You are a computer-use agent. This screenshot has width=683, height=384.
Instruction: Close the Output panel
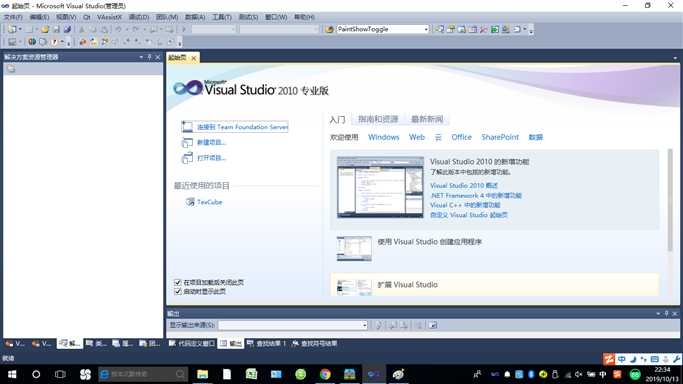[x=675, y=313]
